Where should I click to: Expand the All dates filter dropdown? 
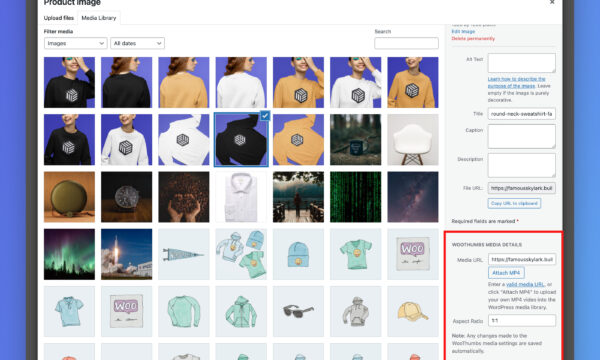[x=137, y=43]
